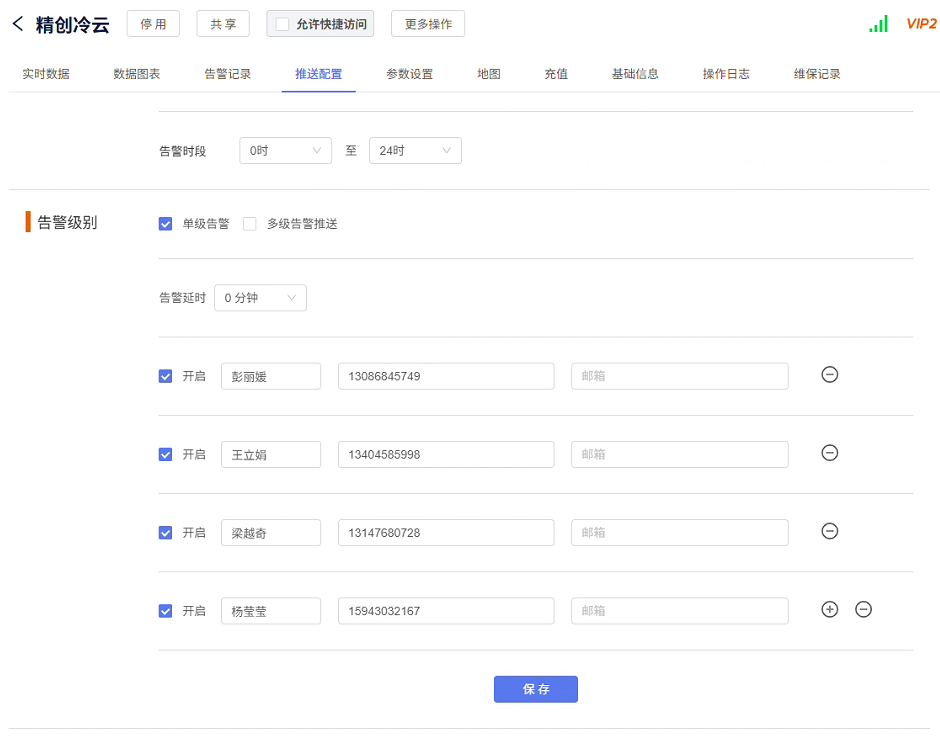
Task: Open the 0时 start time dropdown
Action: click(285, 151)
